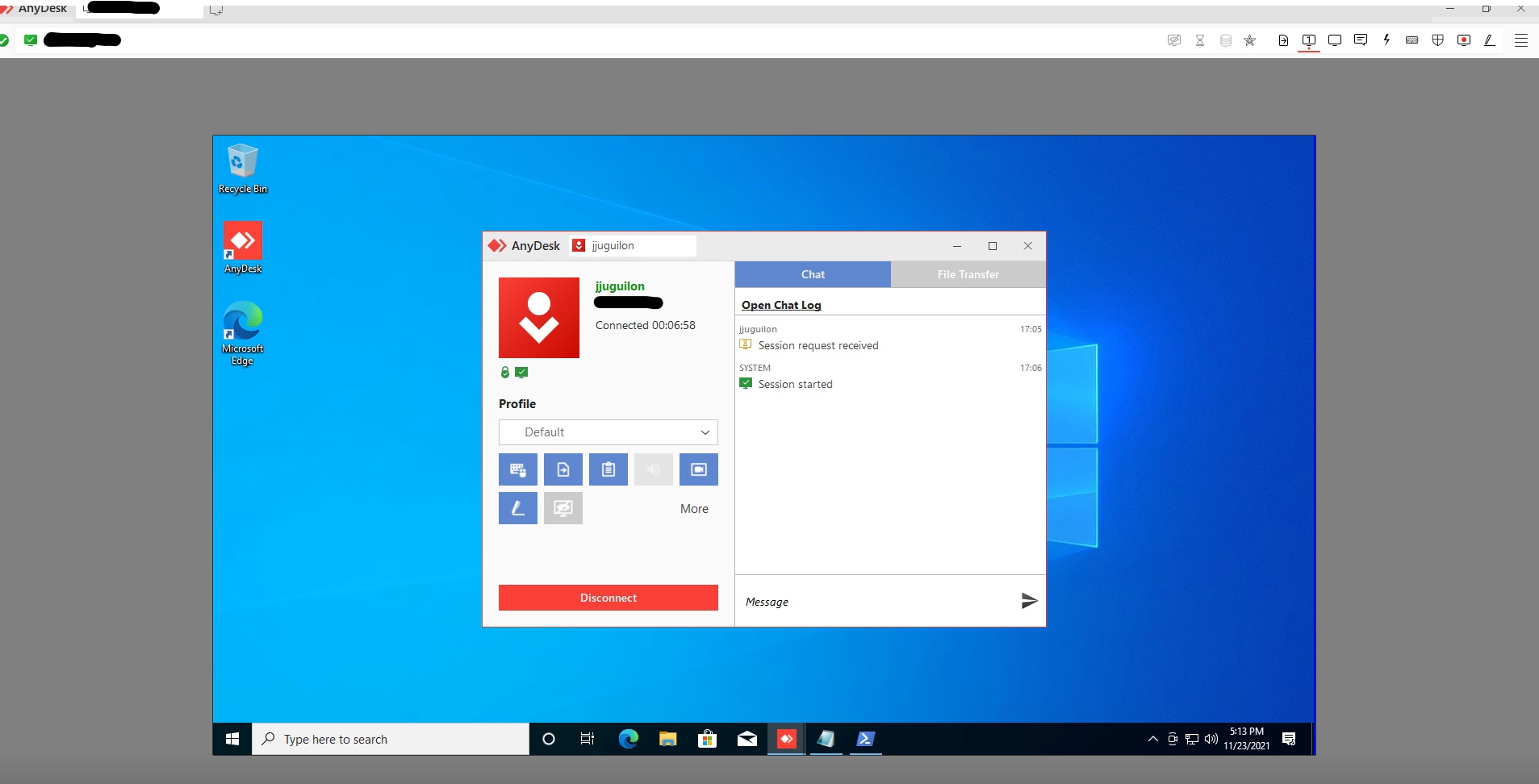Click the Type here to search box
The image size is (1539, 784).
[391, 739]
